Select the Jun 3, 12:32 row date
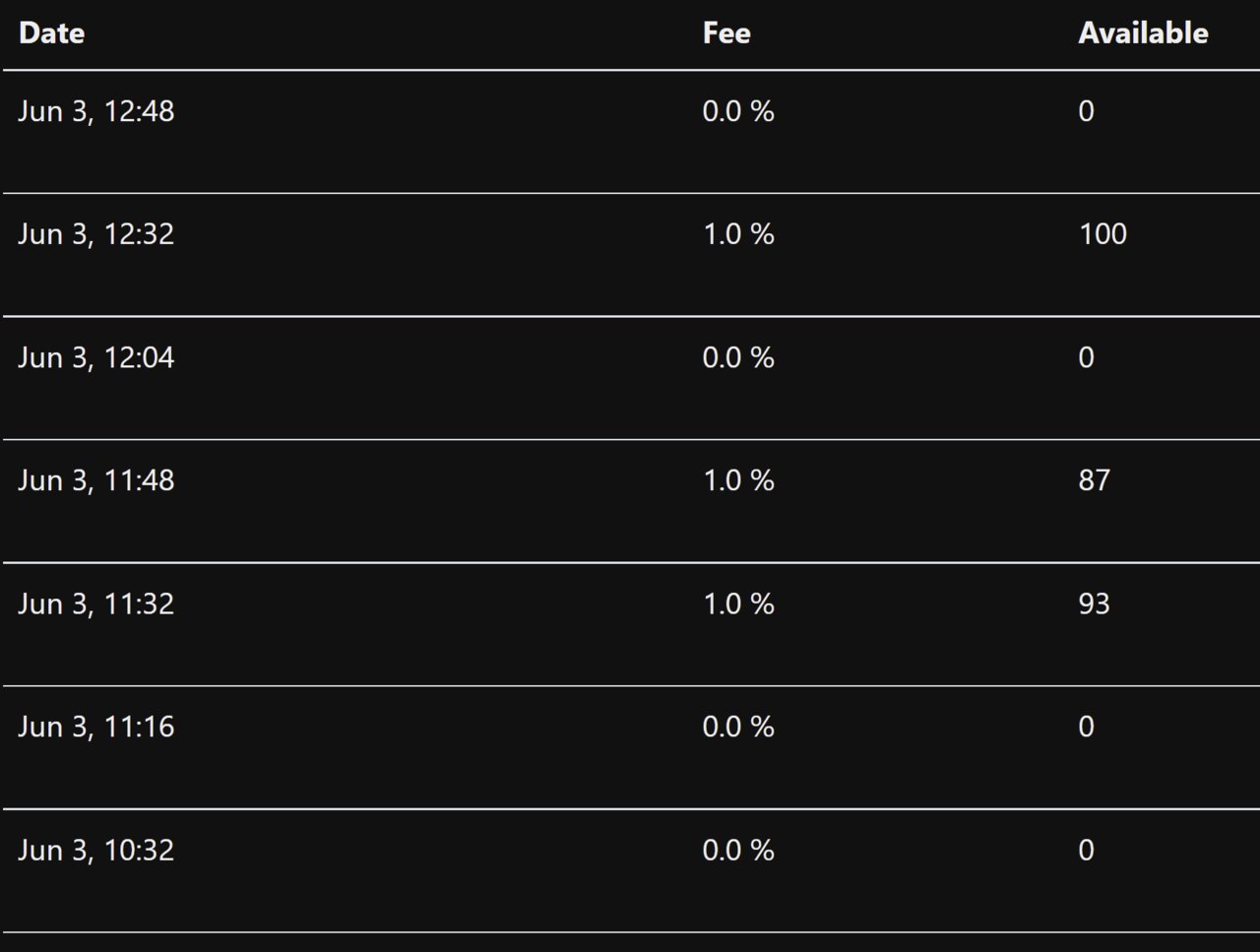The height and width of the screenshot is (952, 1260). click(95, 234)
